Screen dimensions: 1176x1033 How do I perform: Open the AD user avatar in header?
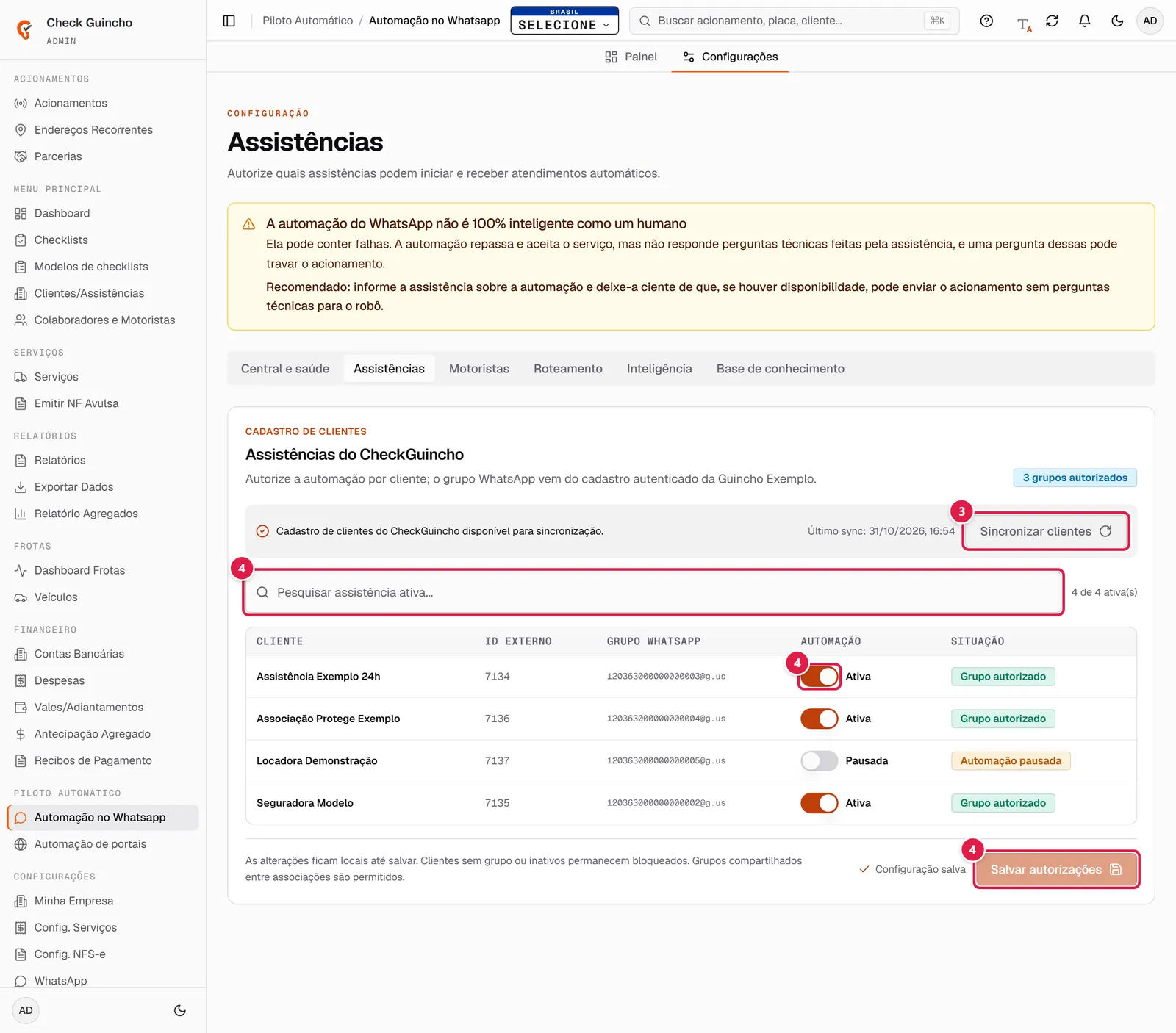(1150, 21)
